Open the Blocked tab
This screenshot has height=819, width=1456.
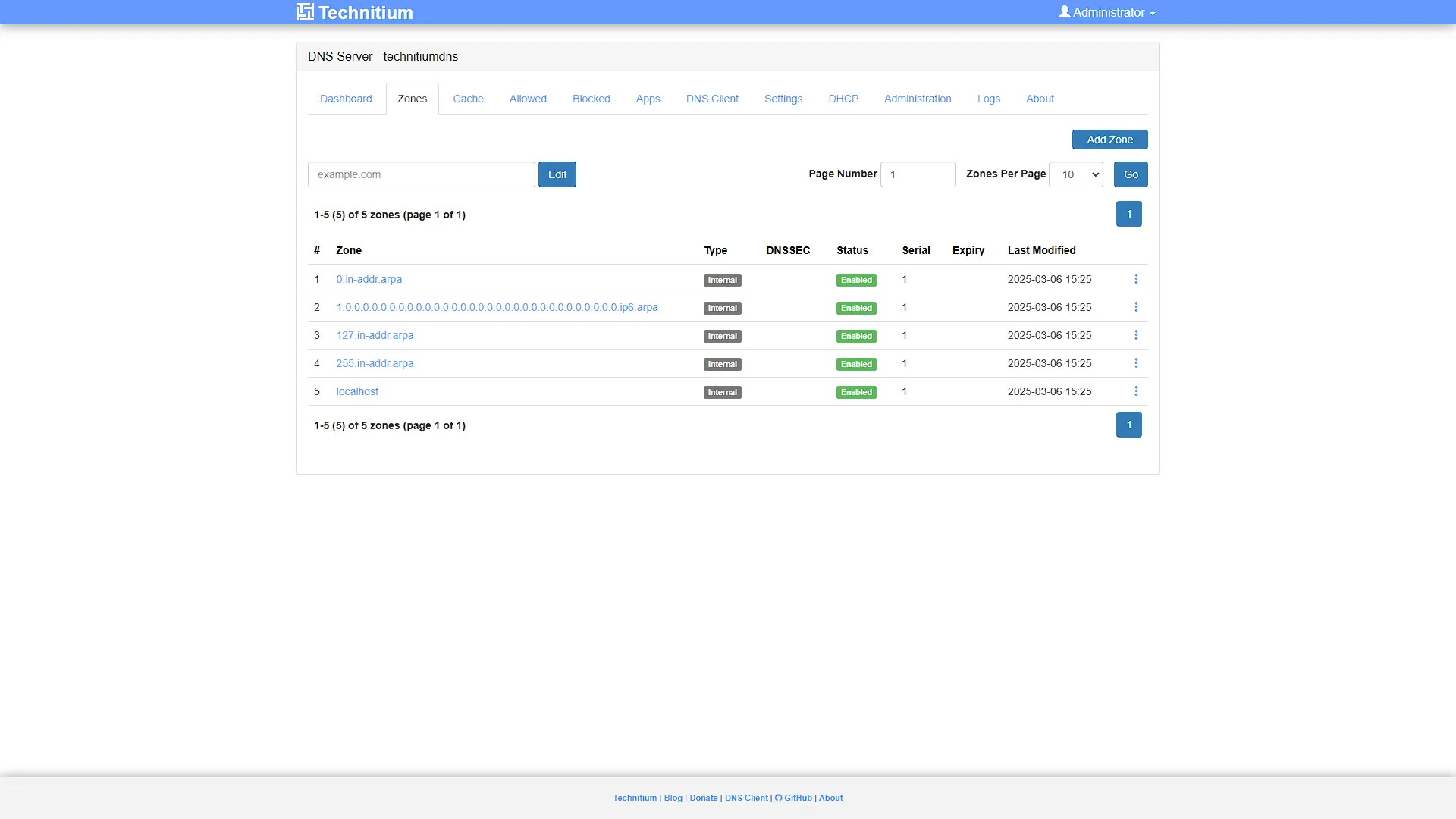591,99
